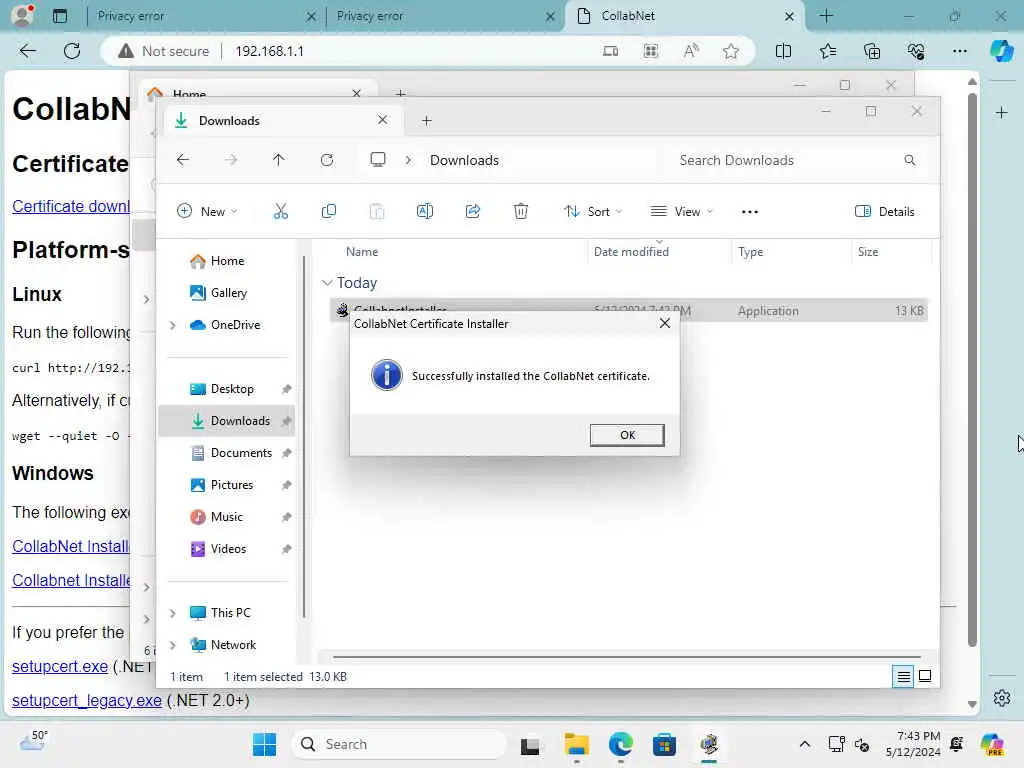Image resolution: width=1024 pixels, height=768 pixels.
Task: Open Music in the Explorer sidebar
Action: click(226, 517)
